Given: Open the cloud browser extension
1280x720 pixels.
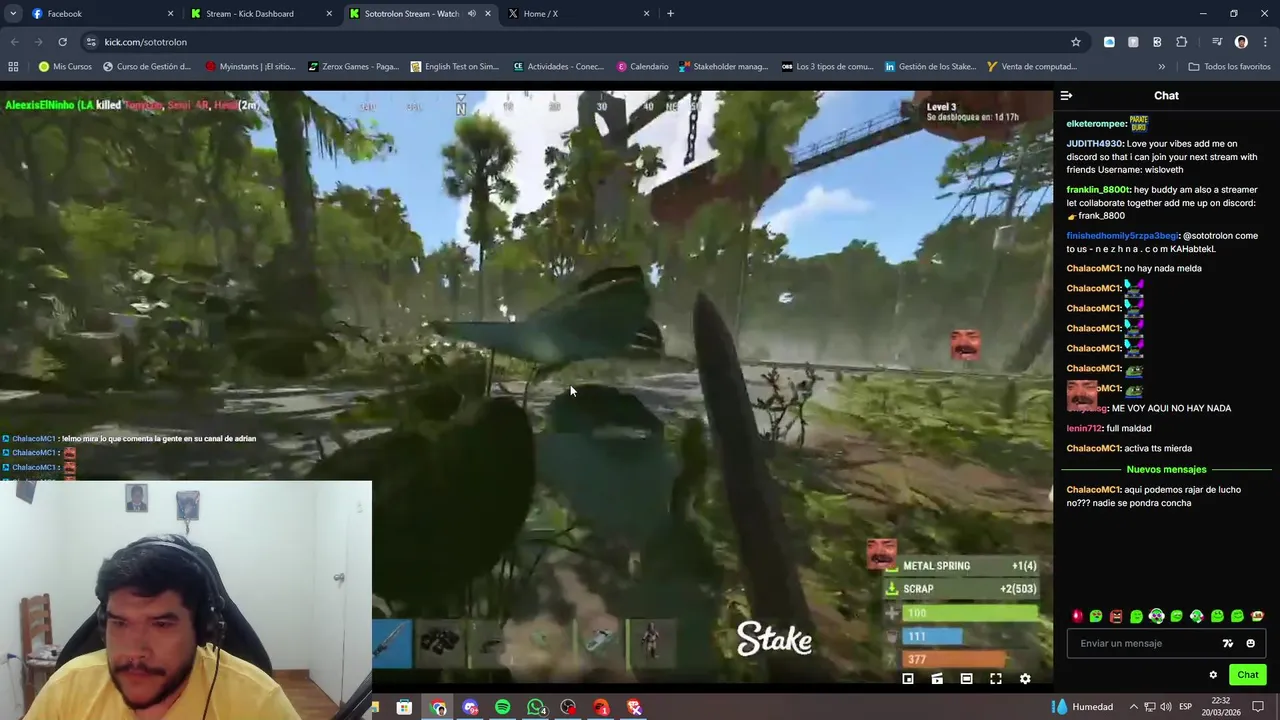Looking at the screenshot, I should 1109,42.
